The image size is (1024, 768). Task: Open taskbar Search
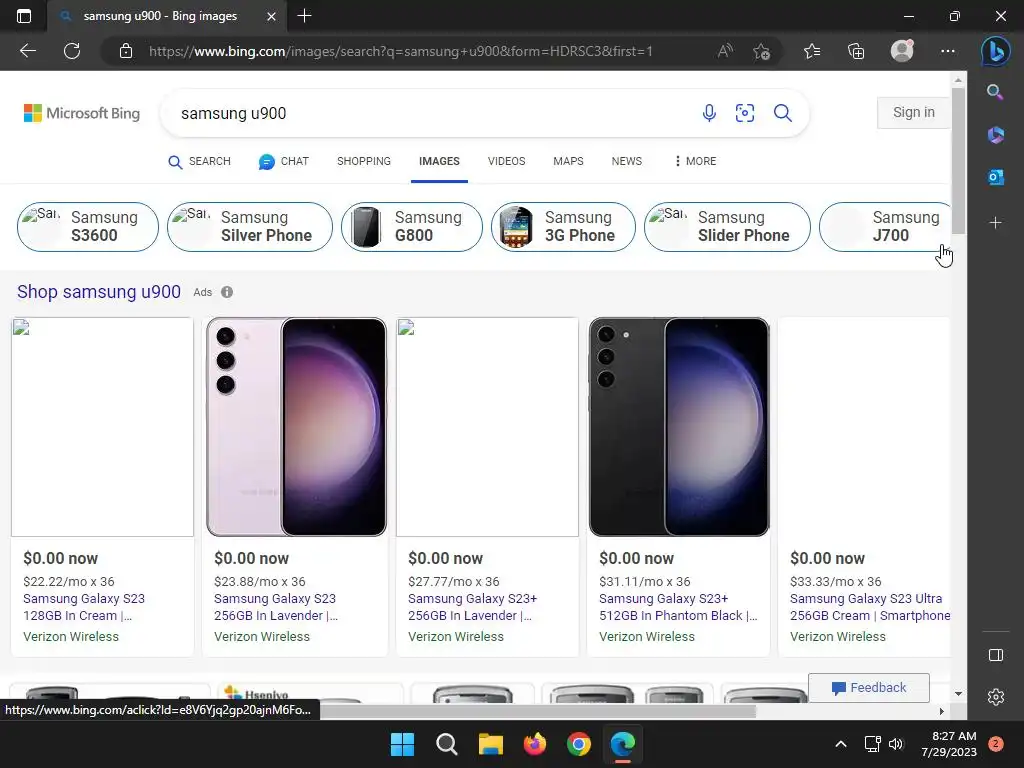[447, 744]
